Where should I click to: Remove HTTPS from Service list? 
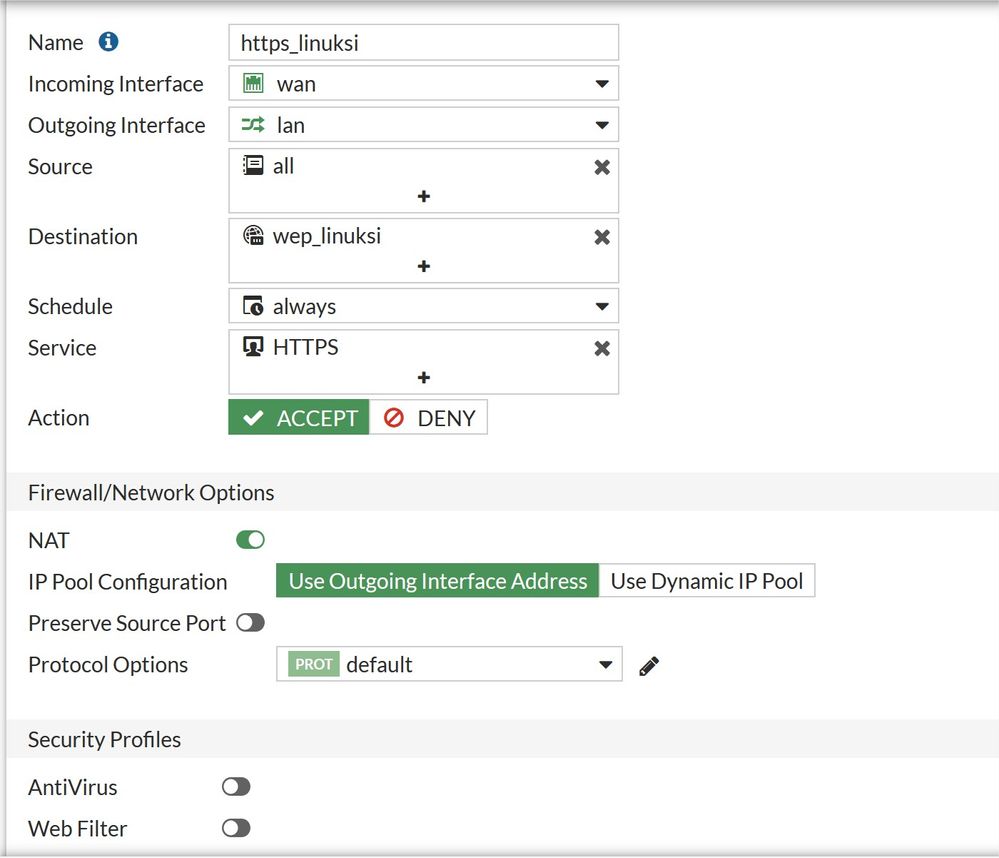tap(602, 348)
